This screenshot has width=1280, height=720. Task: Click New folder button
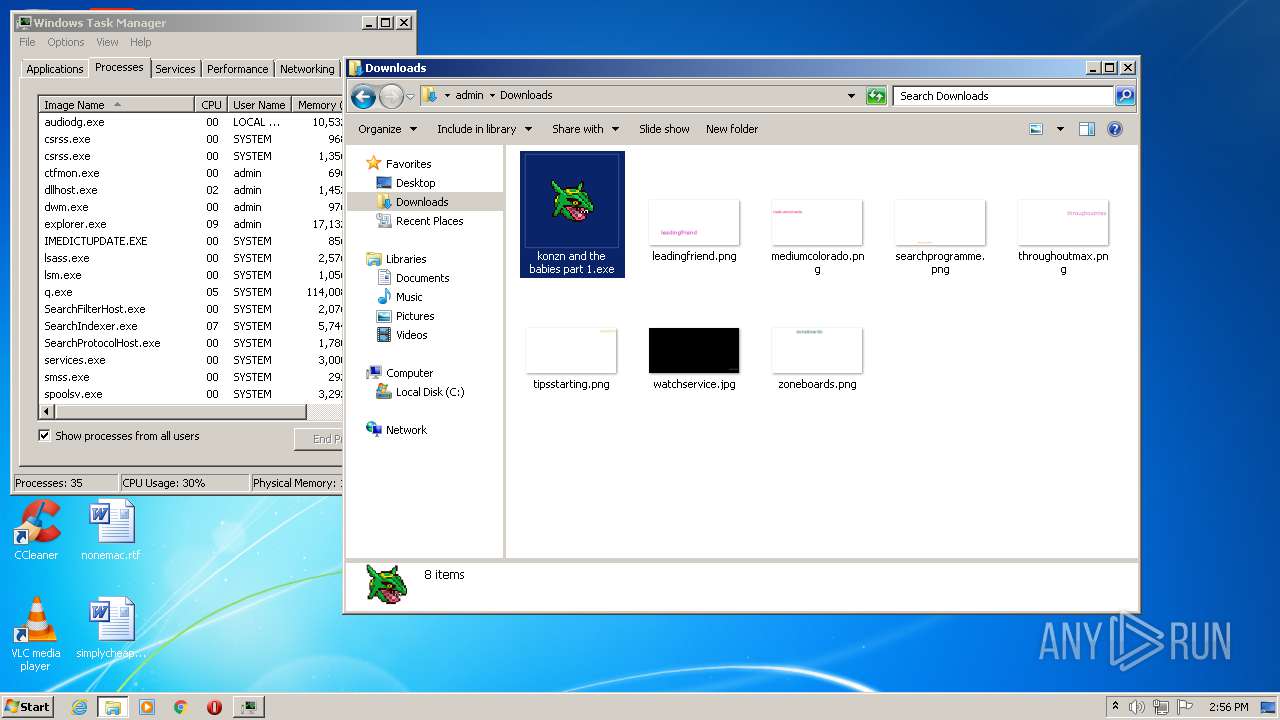point(732,129)
